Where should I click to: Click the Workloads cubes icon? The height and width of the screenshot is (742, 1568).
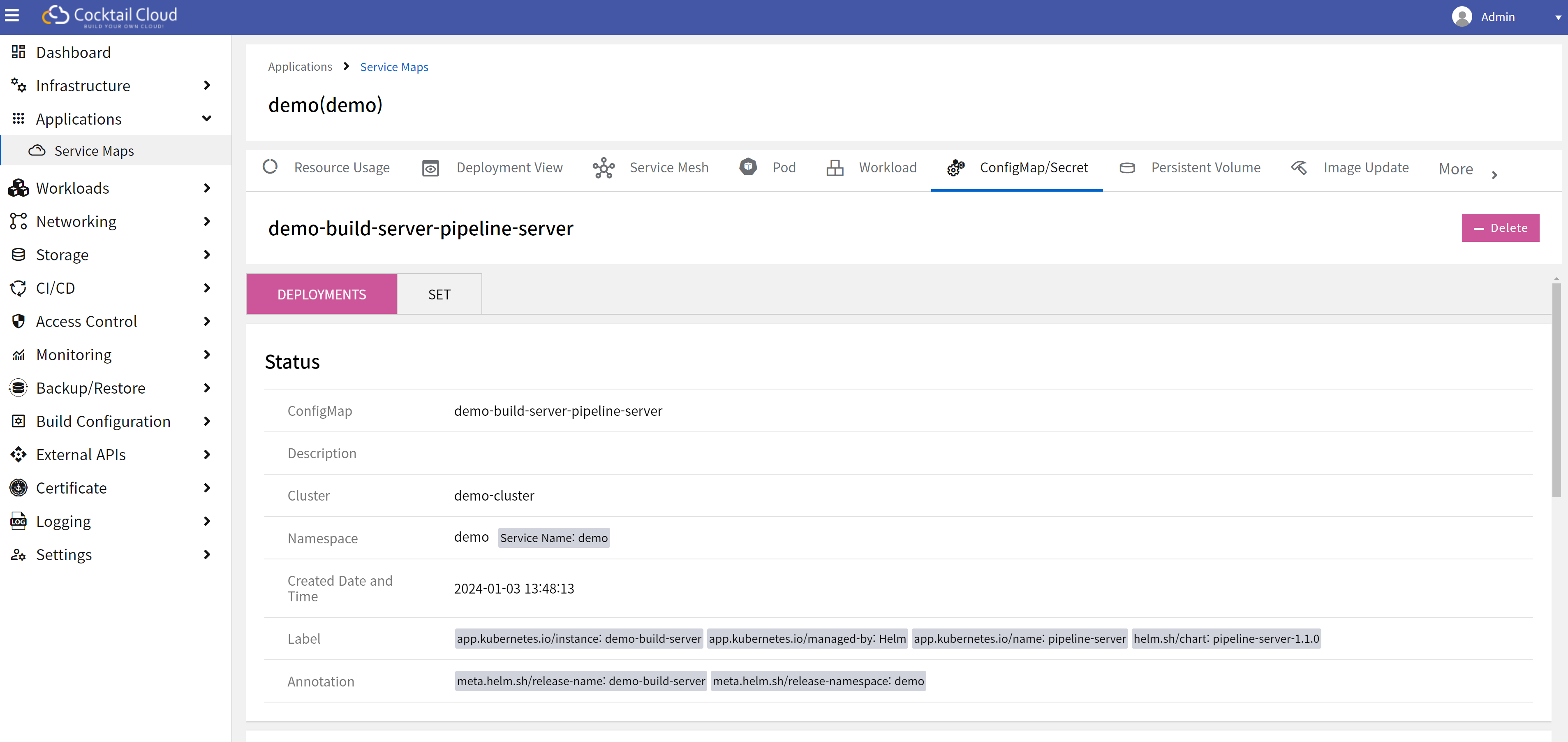click(x=18, y=188)
